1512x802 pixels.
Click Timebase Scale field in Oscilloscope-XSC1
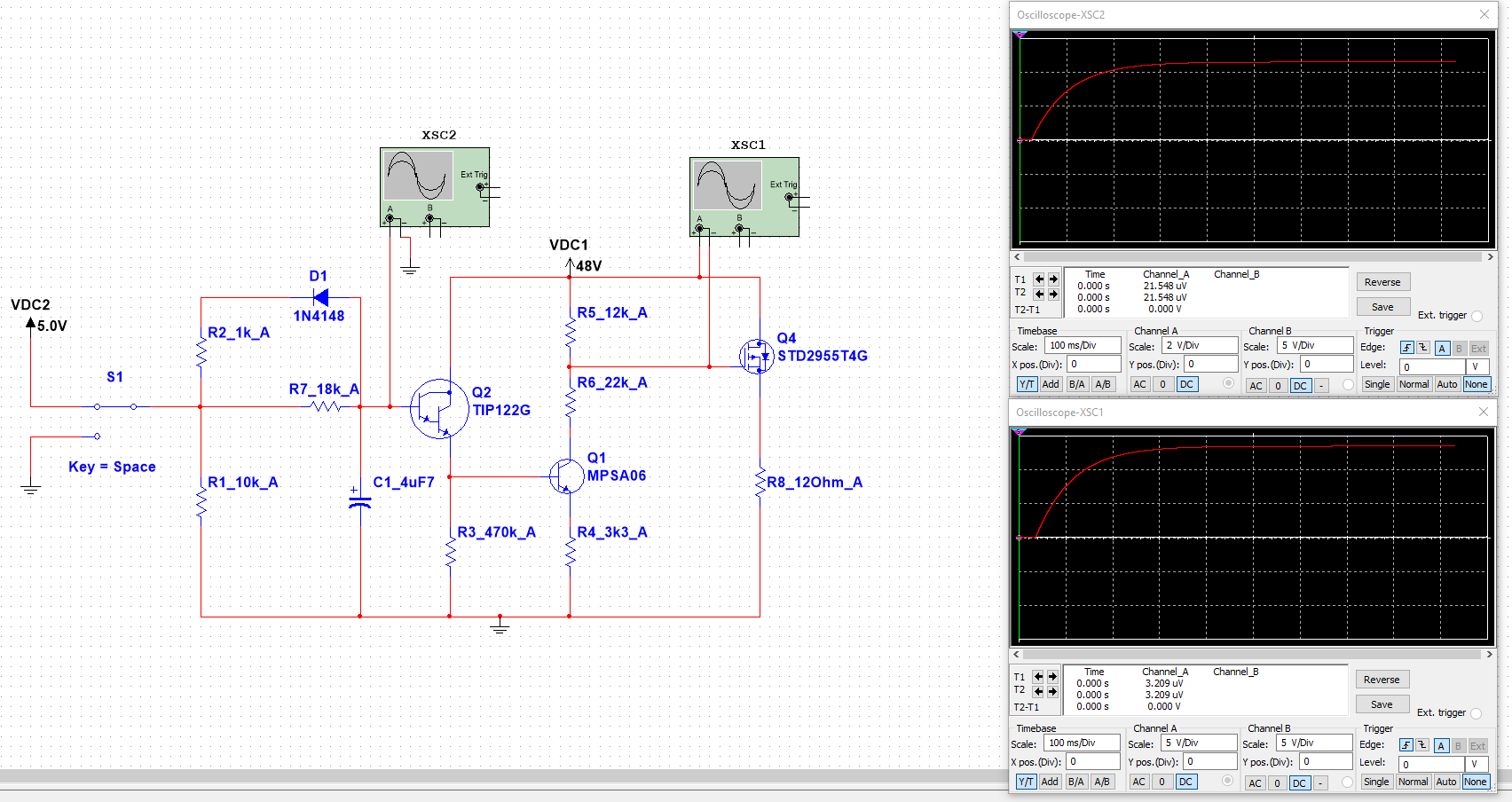tap(1081, 743)
